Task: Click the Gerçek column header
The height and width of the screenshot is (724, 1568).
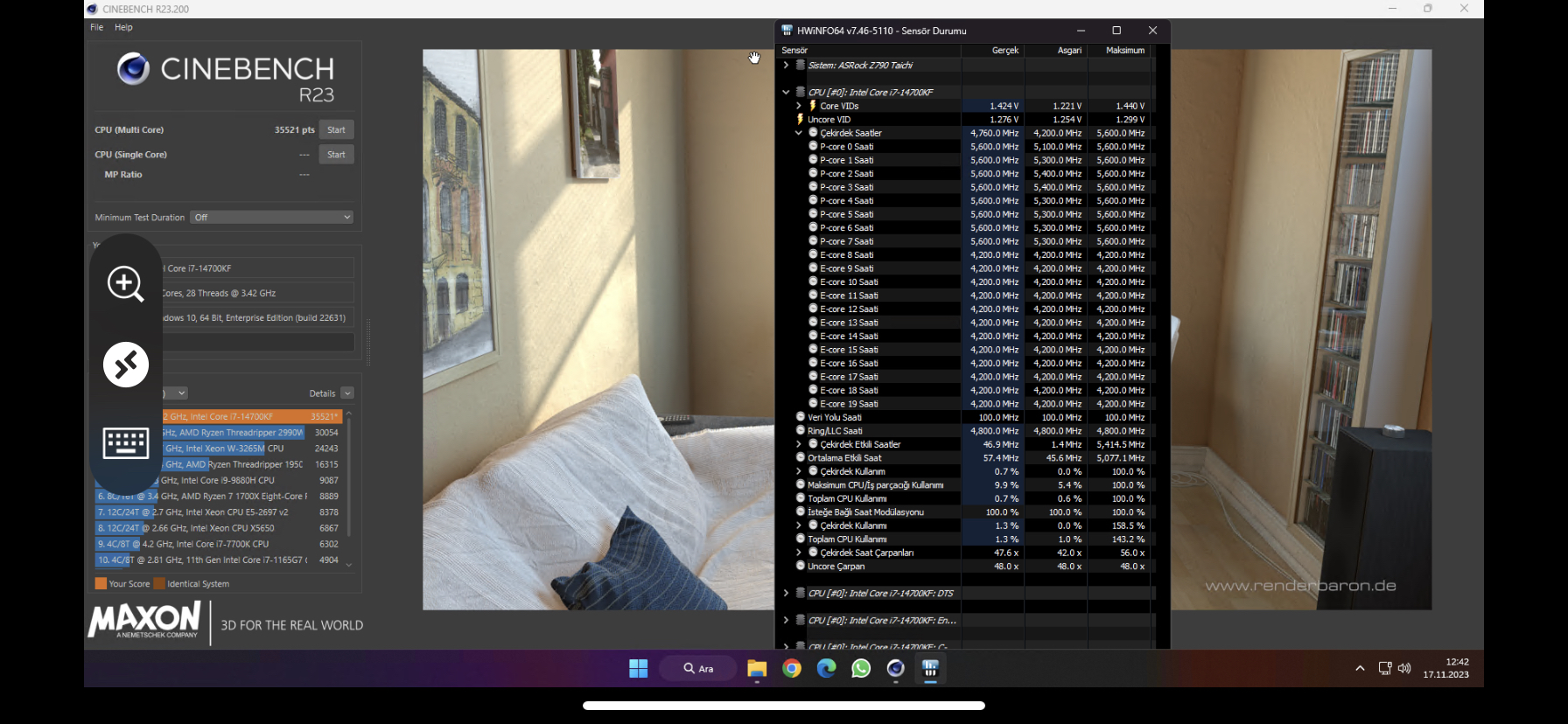Action: pyautogui.click(x=1005, y=51)
